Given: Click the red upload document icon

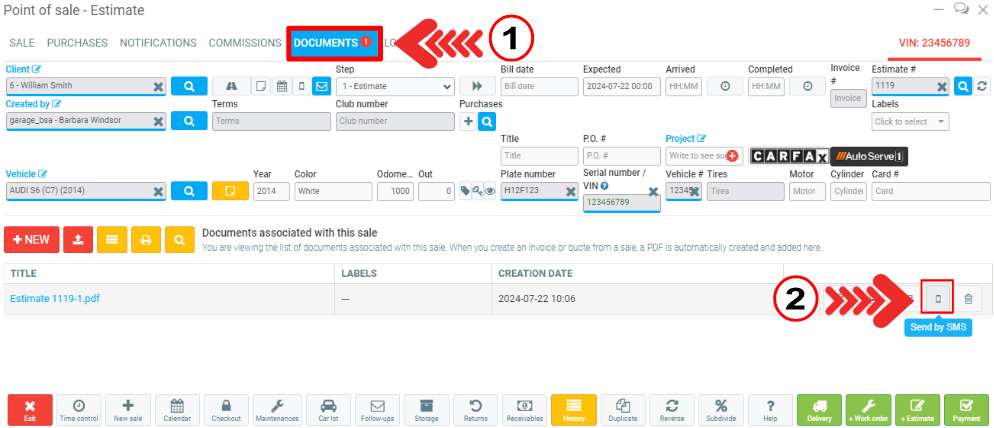Looking at the screenshot, I should click(77, 240).
